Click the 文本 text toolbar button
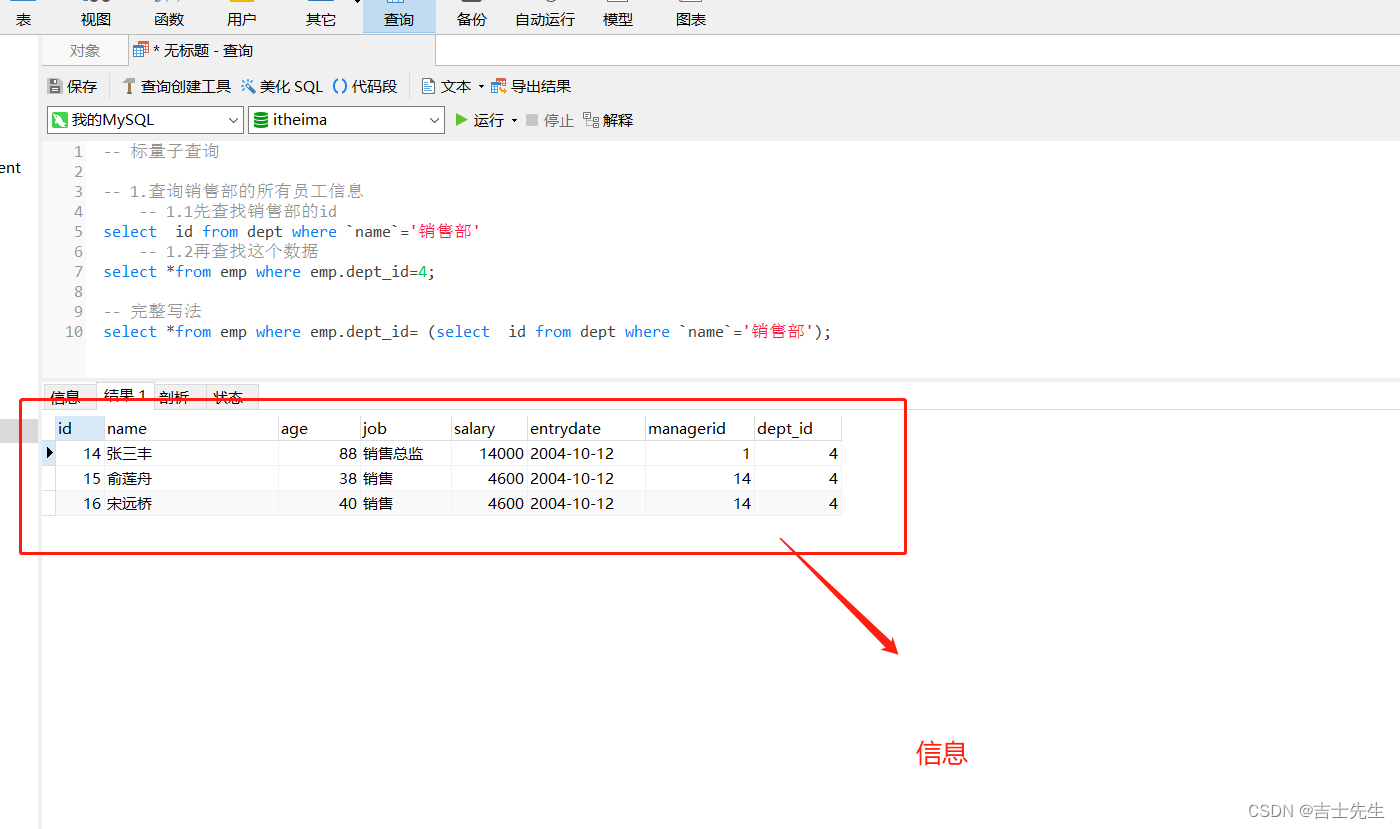Screen dimensions: 1400x829 click(446, 87)
